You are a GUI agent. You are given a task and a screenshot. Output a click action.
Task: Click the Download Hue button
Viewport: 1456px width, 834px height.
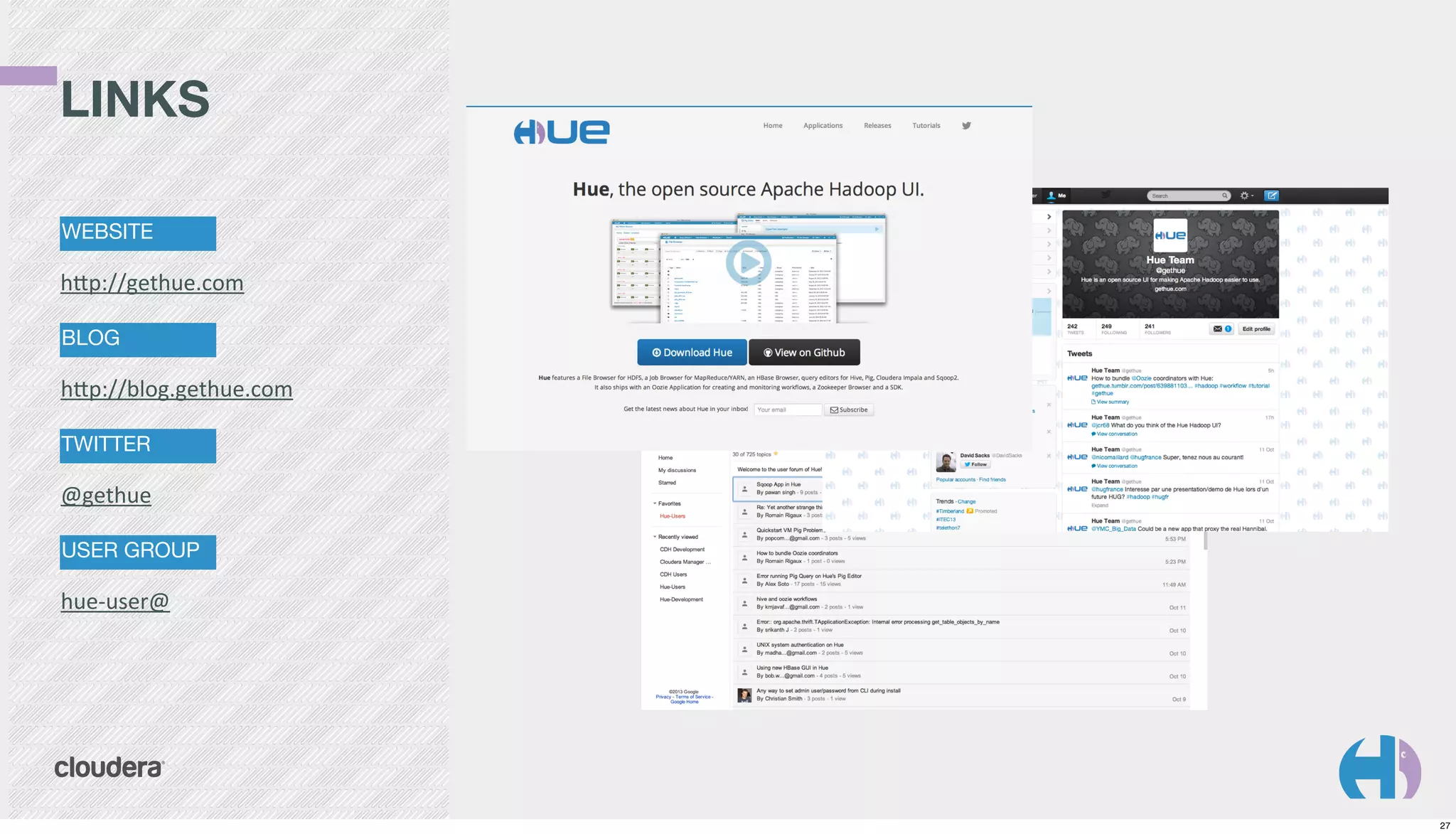click(x=692, y=353)
